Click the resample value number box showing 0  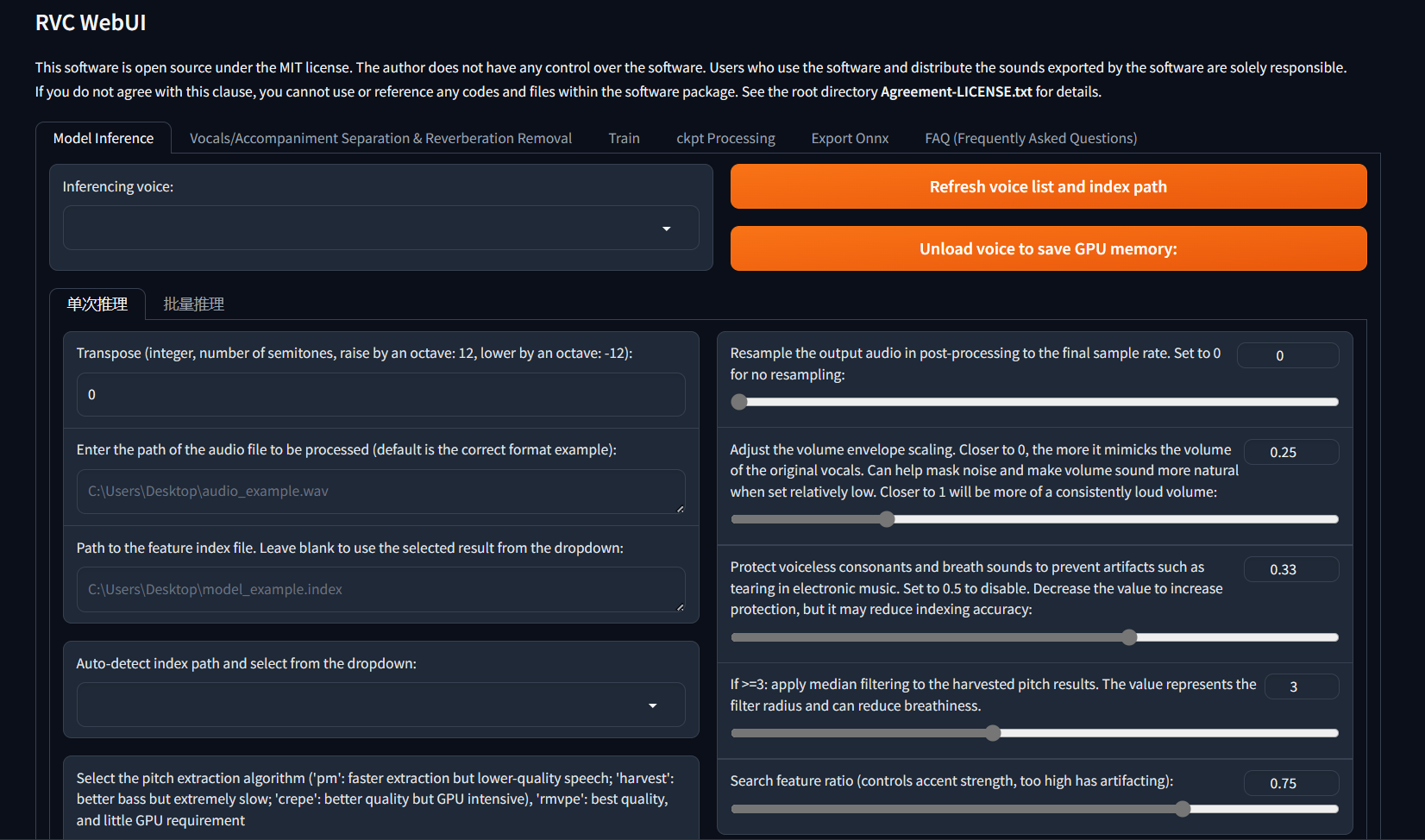pos(1288,355)
